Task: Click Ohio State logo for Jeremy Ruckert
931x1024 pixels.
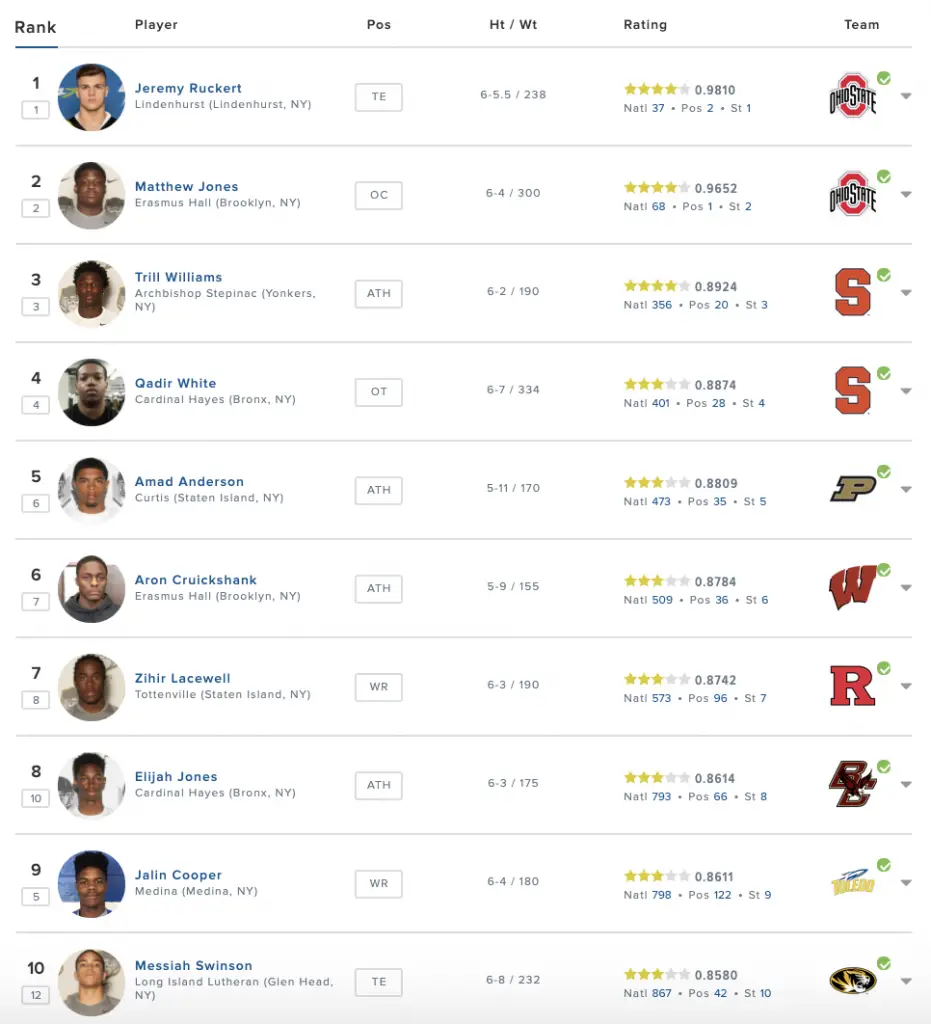Action: tap(853, 96)
